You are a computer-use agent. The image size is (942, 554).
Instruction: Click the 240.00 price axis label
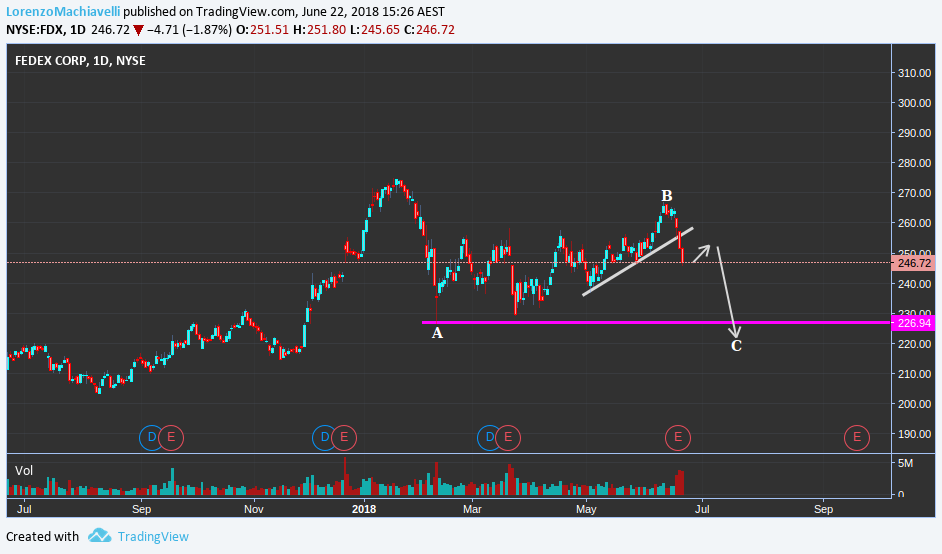[914, 284]
